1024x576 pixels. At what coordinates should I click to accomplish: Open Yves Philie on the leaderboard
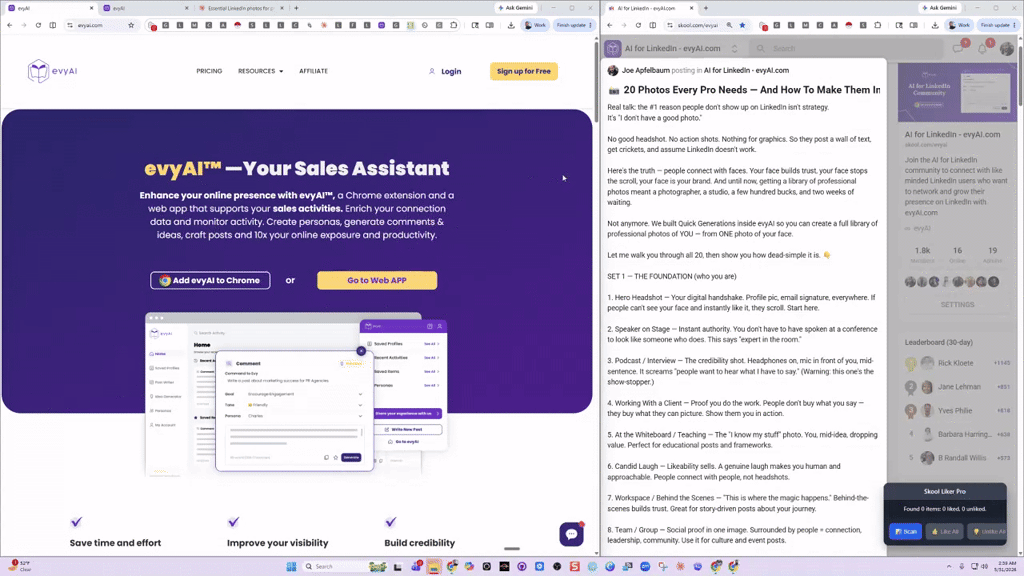(x=955, y=411)
